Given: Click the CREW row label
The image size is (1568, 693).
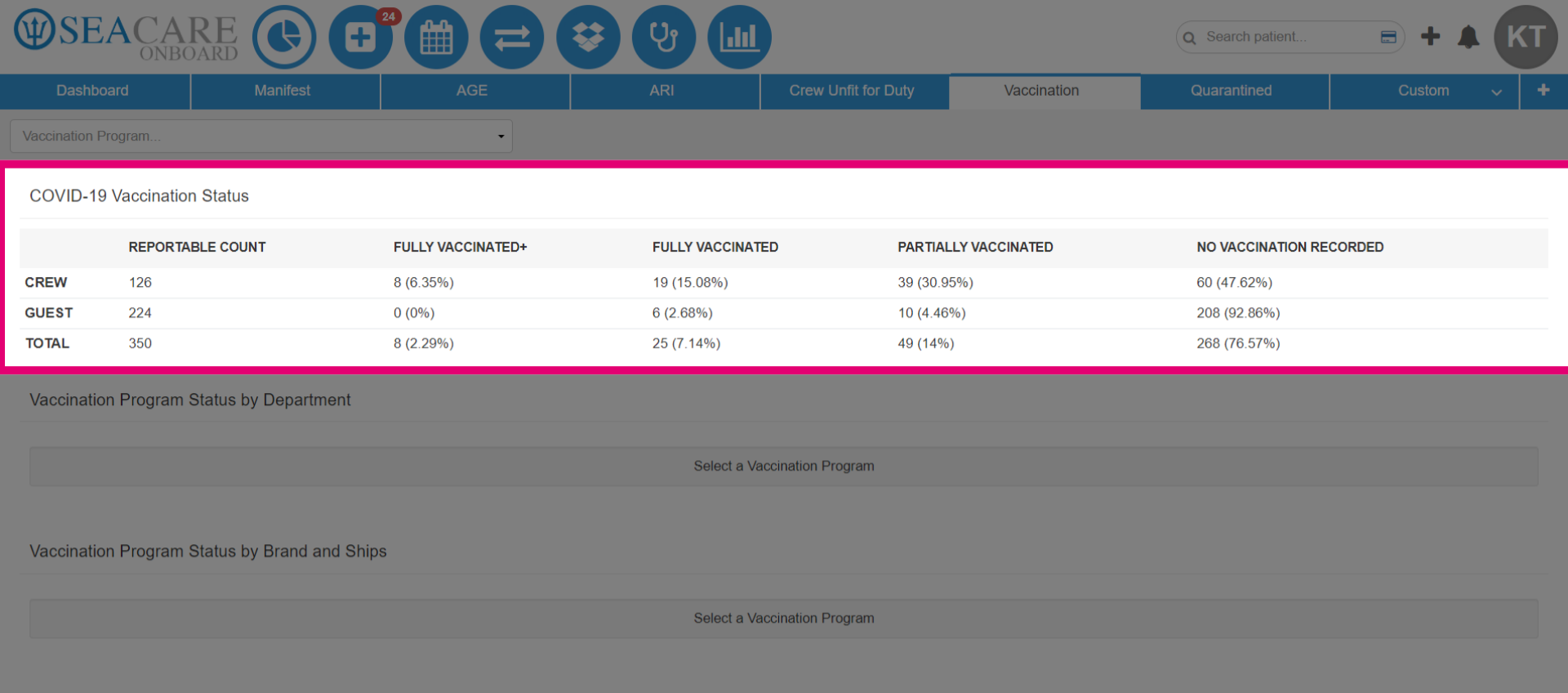Looking at the screenshot, I should 46,283.
